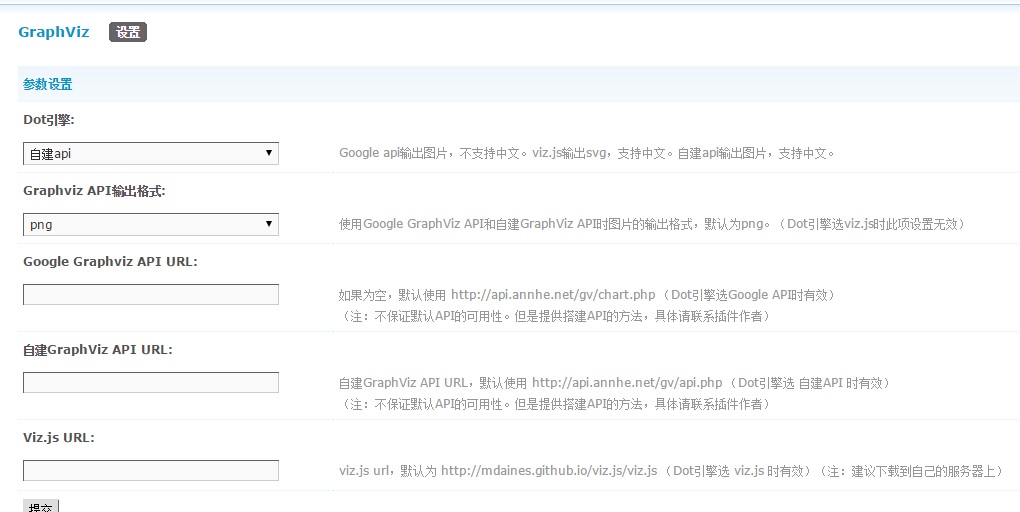1020x512 pixels.
Task: Click the Dot引擎 description about Google api
Action: (x=586, y=154)
